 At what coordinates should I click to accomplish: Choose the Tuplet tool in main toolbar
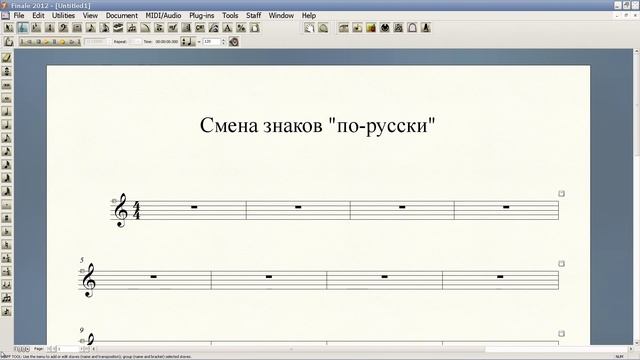tap(132, 28)
